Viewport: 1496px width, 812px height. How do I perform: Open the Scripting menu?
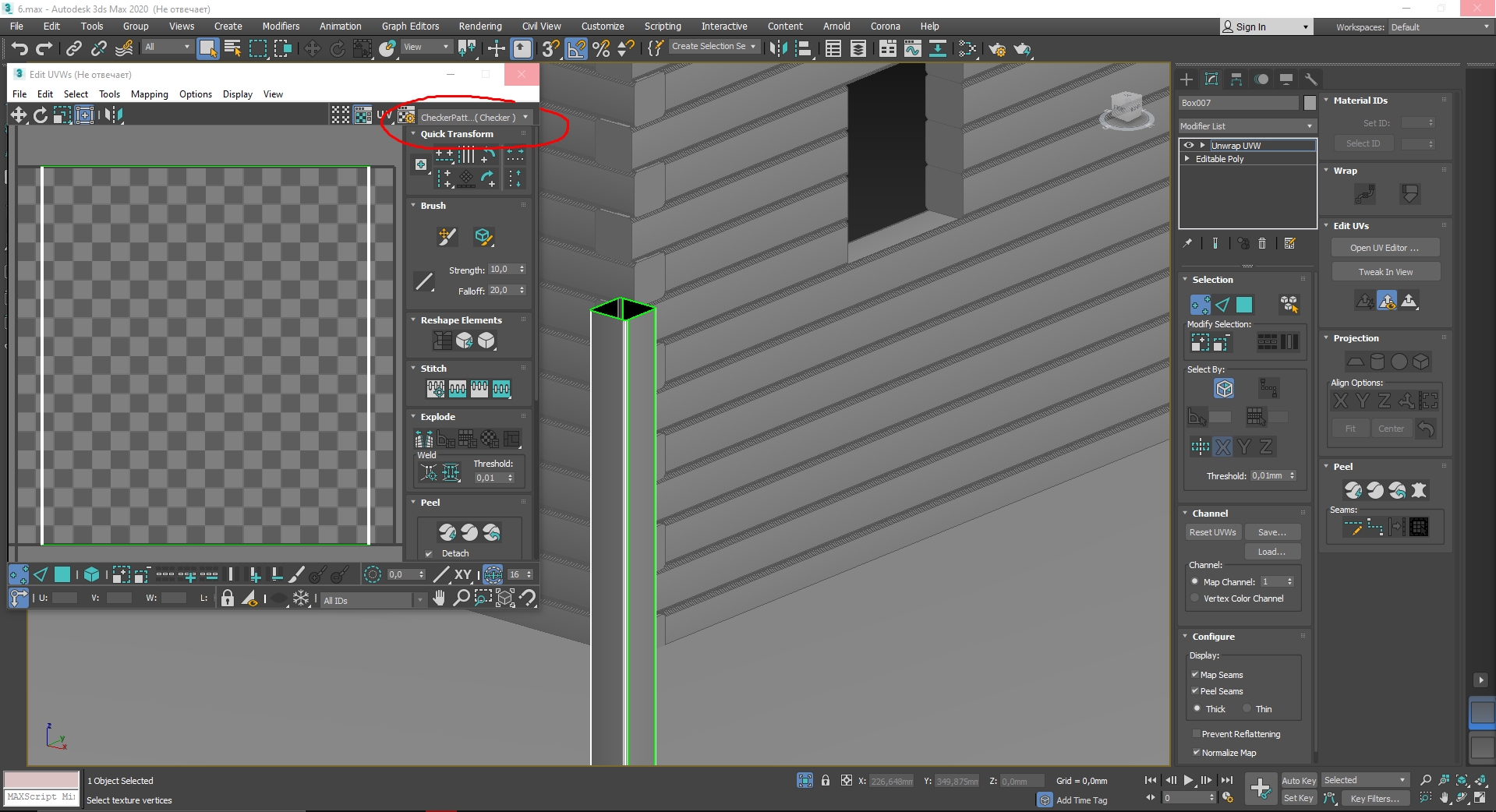coord(663,26)
